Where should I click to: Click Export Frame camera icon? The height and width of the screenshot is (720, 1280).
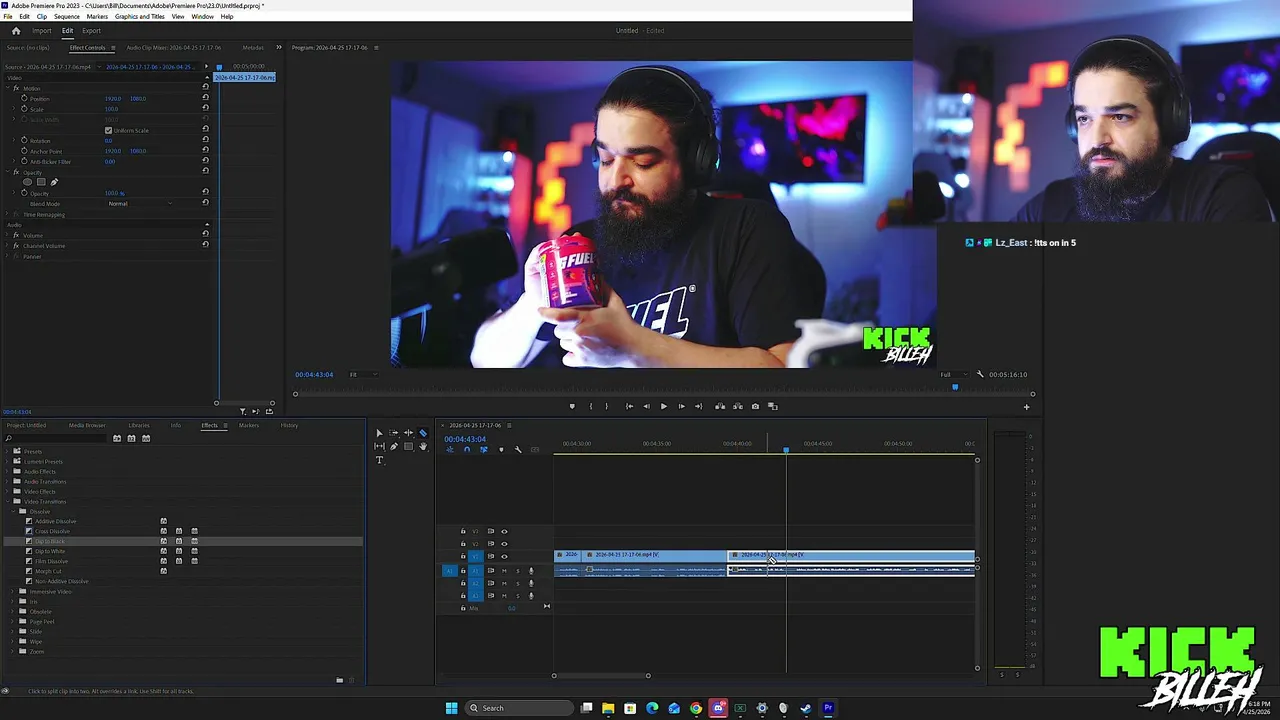click(755, 406)
